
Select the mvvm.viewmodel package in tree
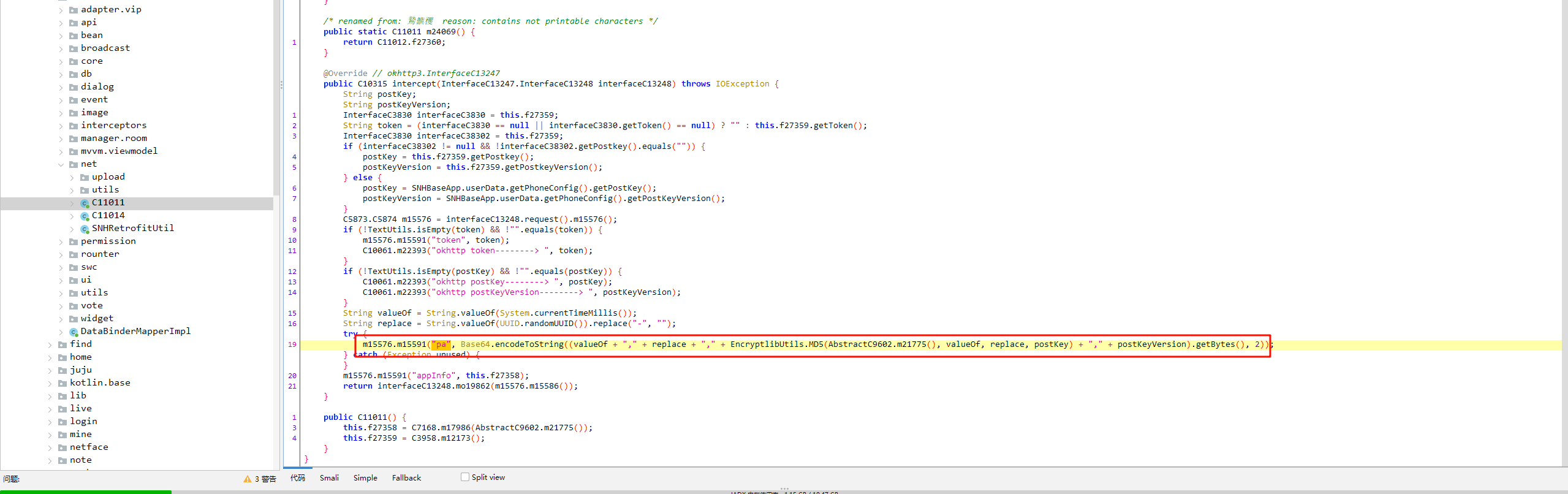click(119, 151)
